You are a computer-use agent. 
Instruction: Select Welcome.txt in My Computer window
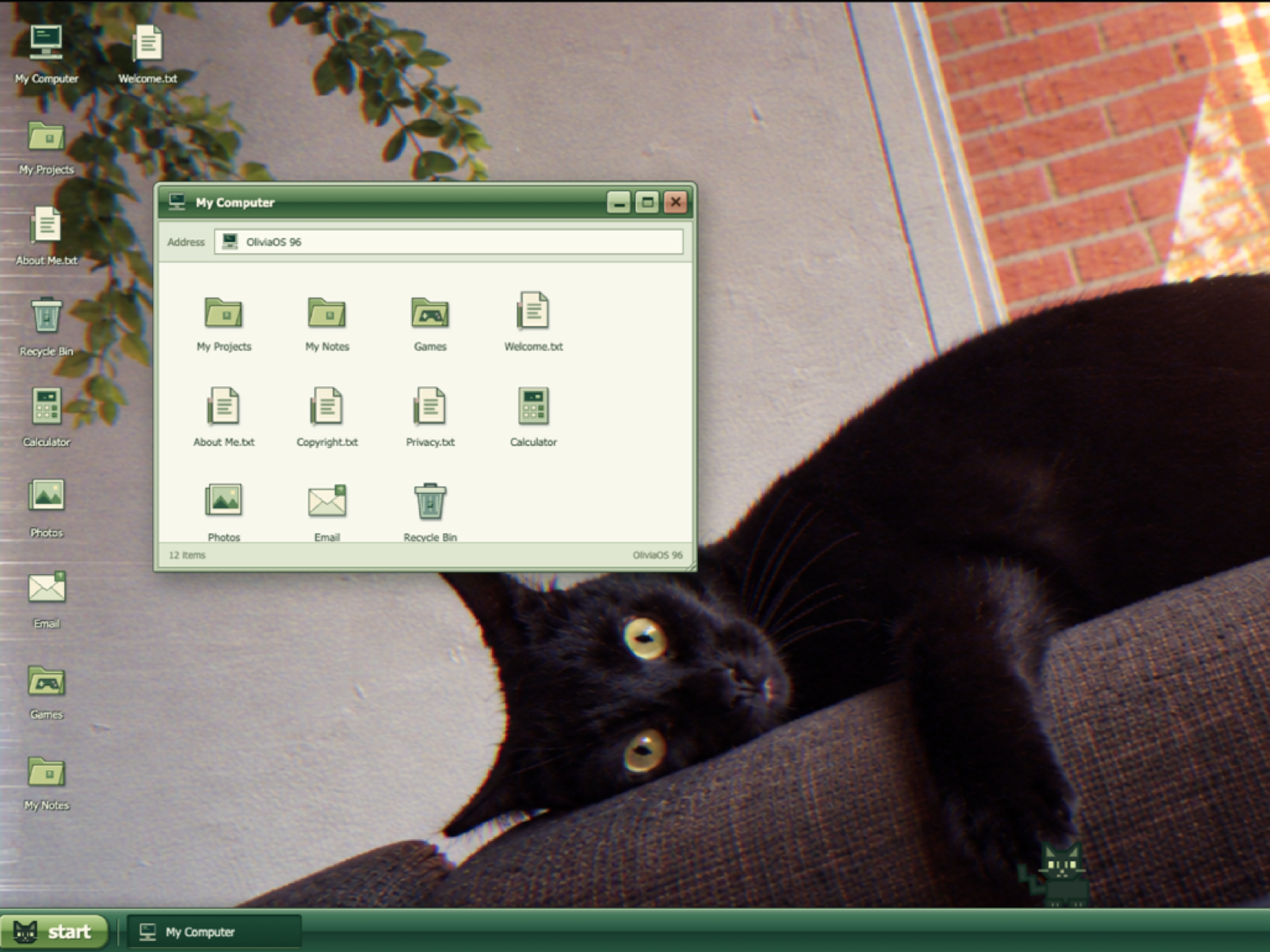click(533, 321)
